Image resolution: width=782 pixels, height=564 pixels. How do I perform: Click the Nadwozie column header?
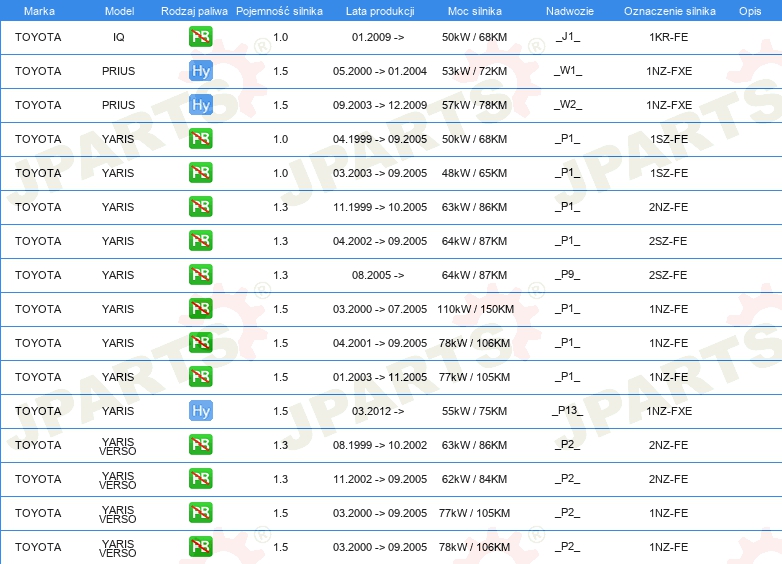click(x=570, y=11)
